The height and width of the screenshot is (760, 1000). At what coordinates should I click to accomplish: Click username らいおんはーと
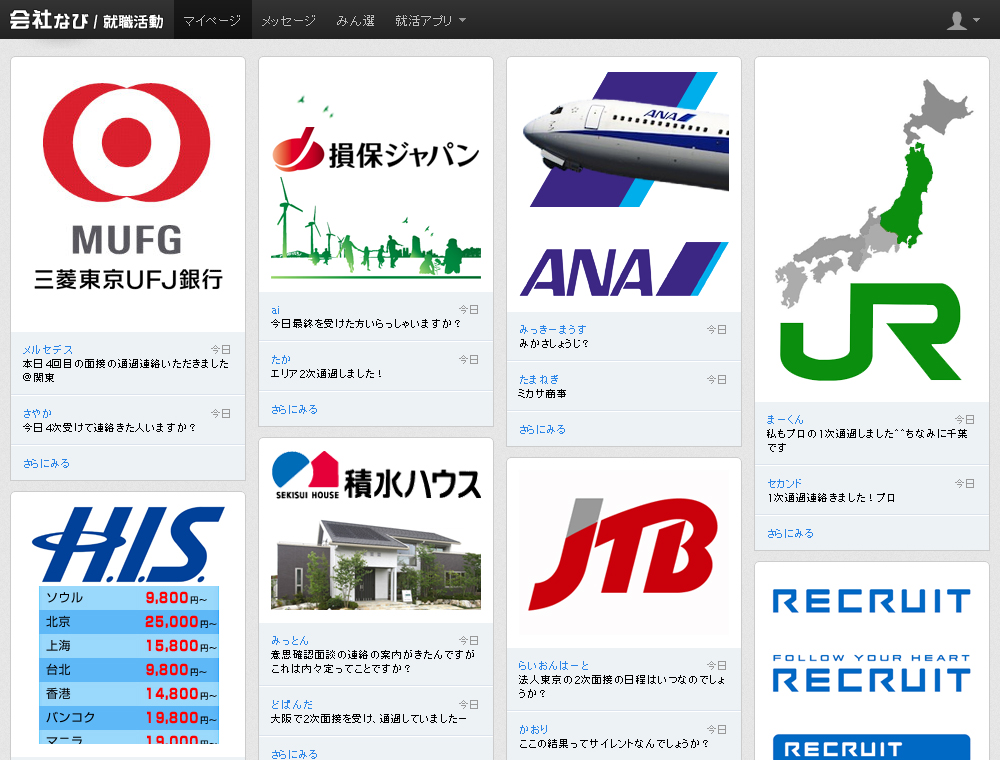point(554,665)
